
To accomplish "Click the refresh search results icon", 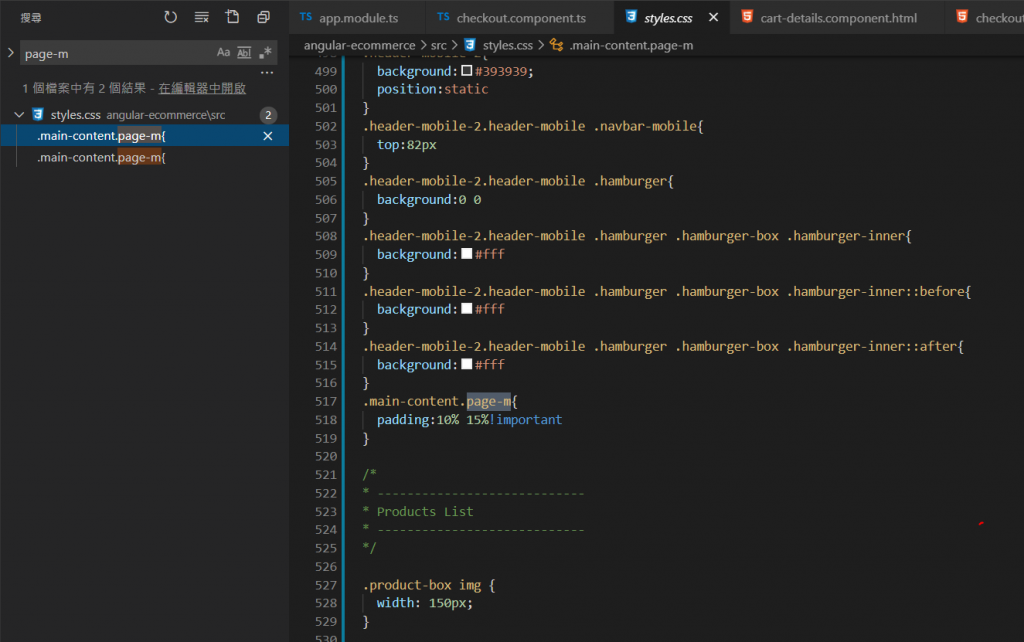I will [171, 17].
